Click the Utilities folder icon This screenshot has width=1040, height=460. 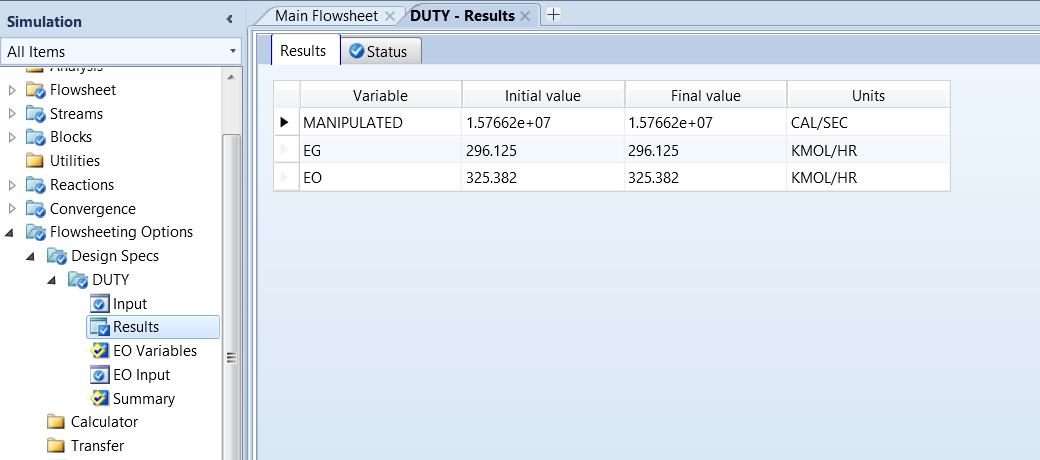click(x=36, y=161)
